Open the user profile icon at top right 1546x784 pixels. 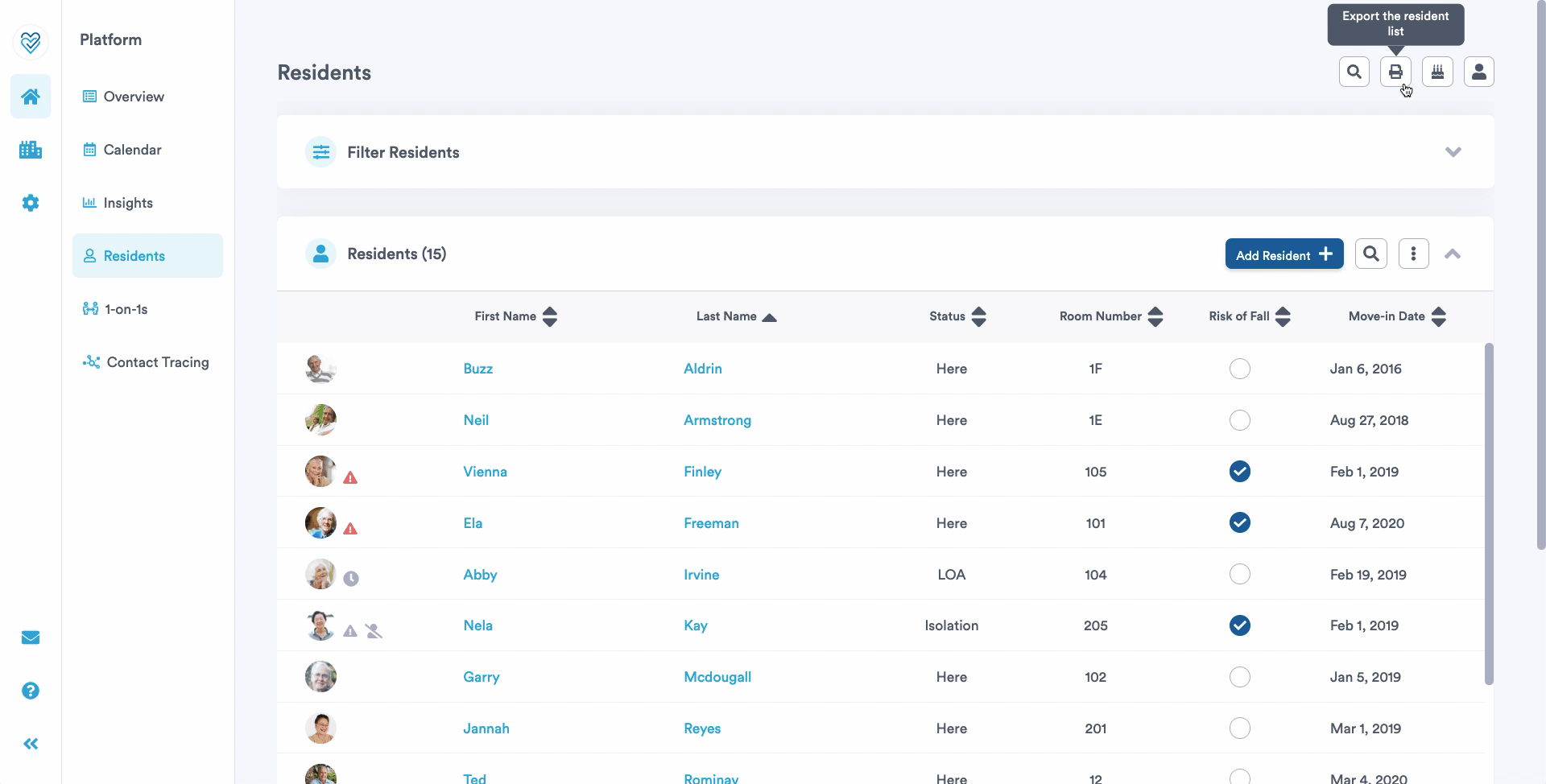1478,72
